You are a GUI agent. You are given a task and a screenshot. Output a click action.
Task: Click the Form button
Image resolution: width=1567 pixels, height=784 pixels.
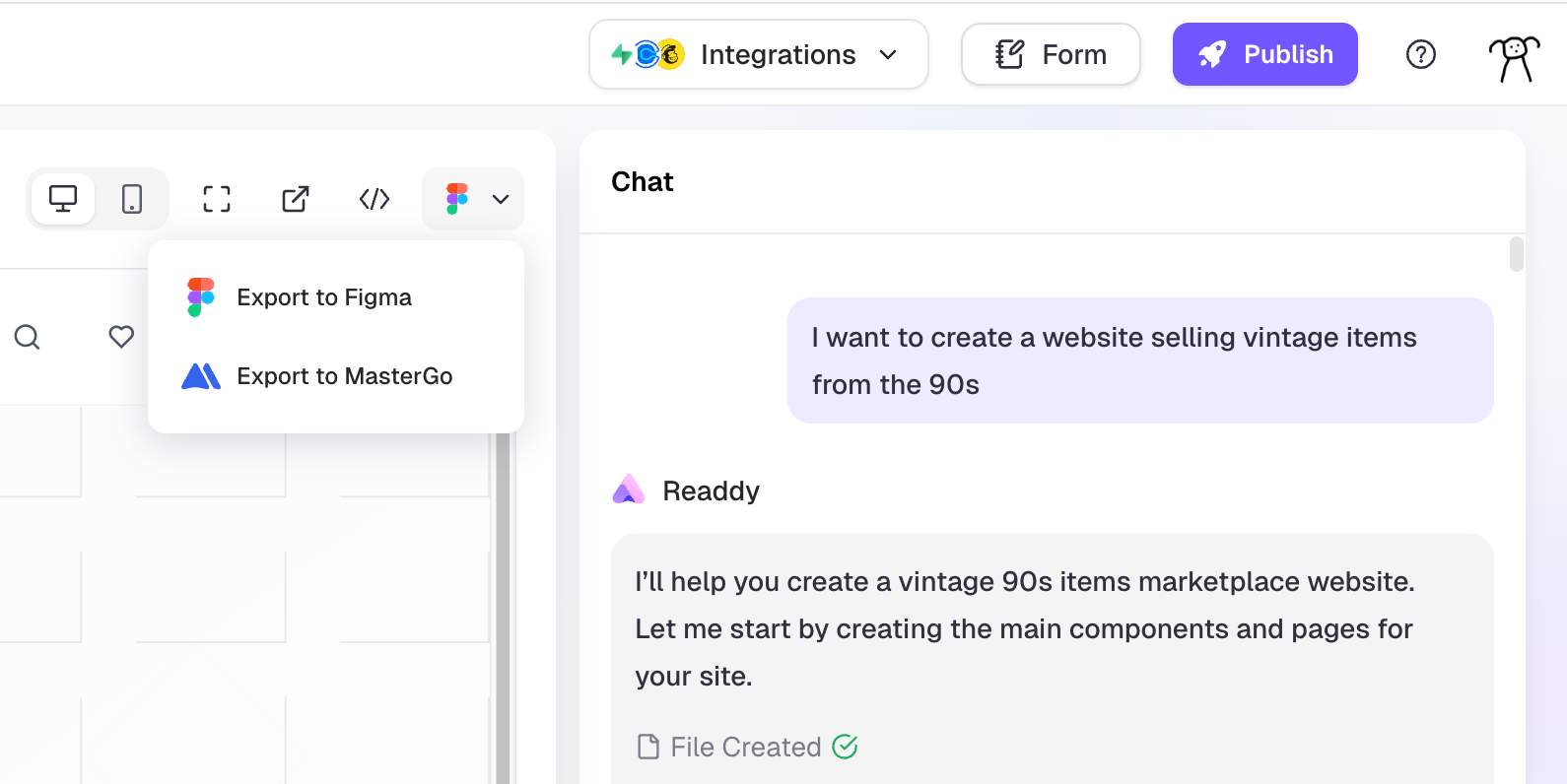point(1051,54)
